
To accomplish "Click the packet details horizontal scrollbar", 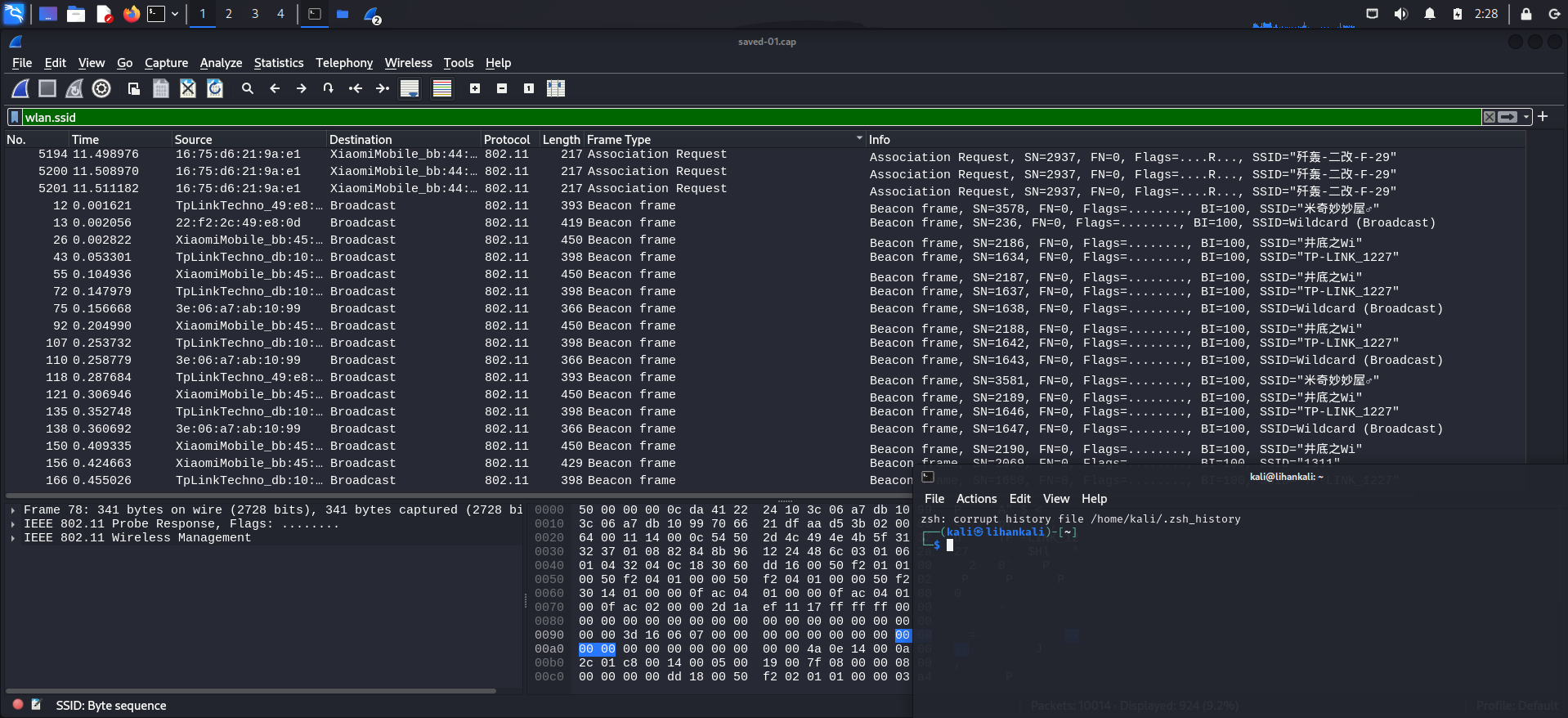I will [x=252, y=691].
